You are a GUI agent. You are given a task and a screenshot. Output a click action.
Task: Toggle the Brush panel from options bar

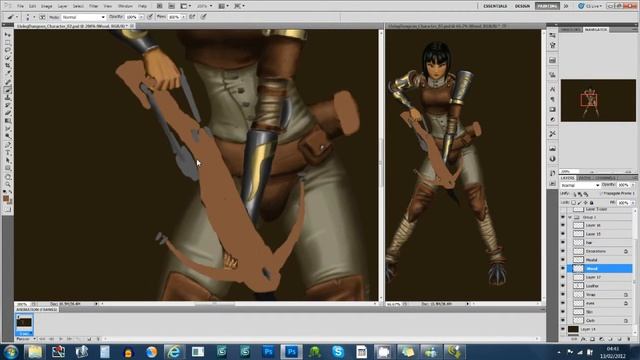click(x=42, y=17)
